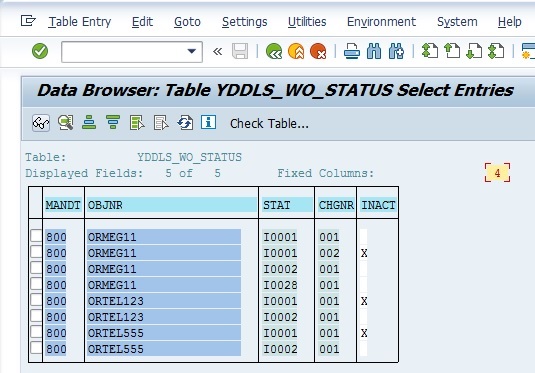Click the CHGNR column header
This screenshot has height=373, width=535.
[336, 205]
